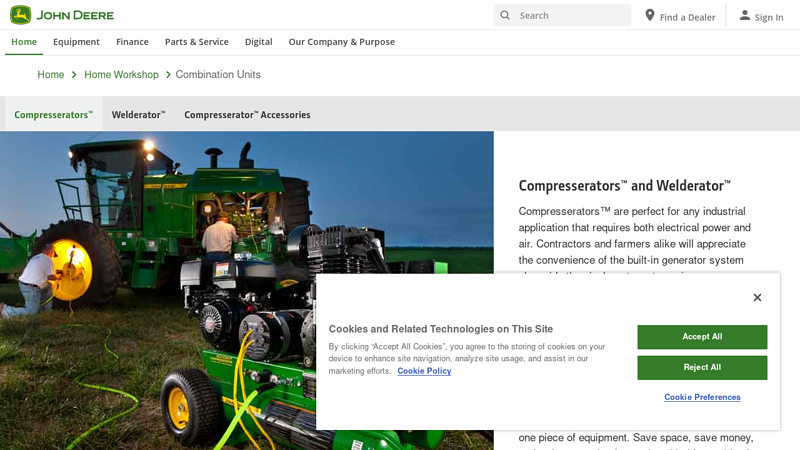Go to the Home nav item

pyautogui.click(x=24, y=42)
